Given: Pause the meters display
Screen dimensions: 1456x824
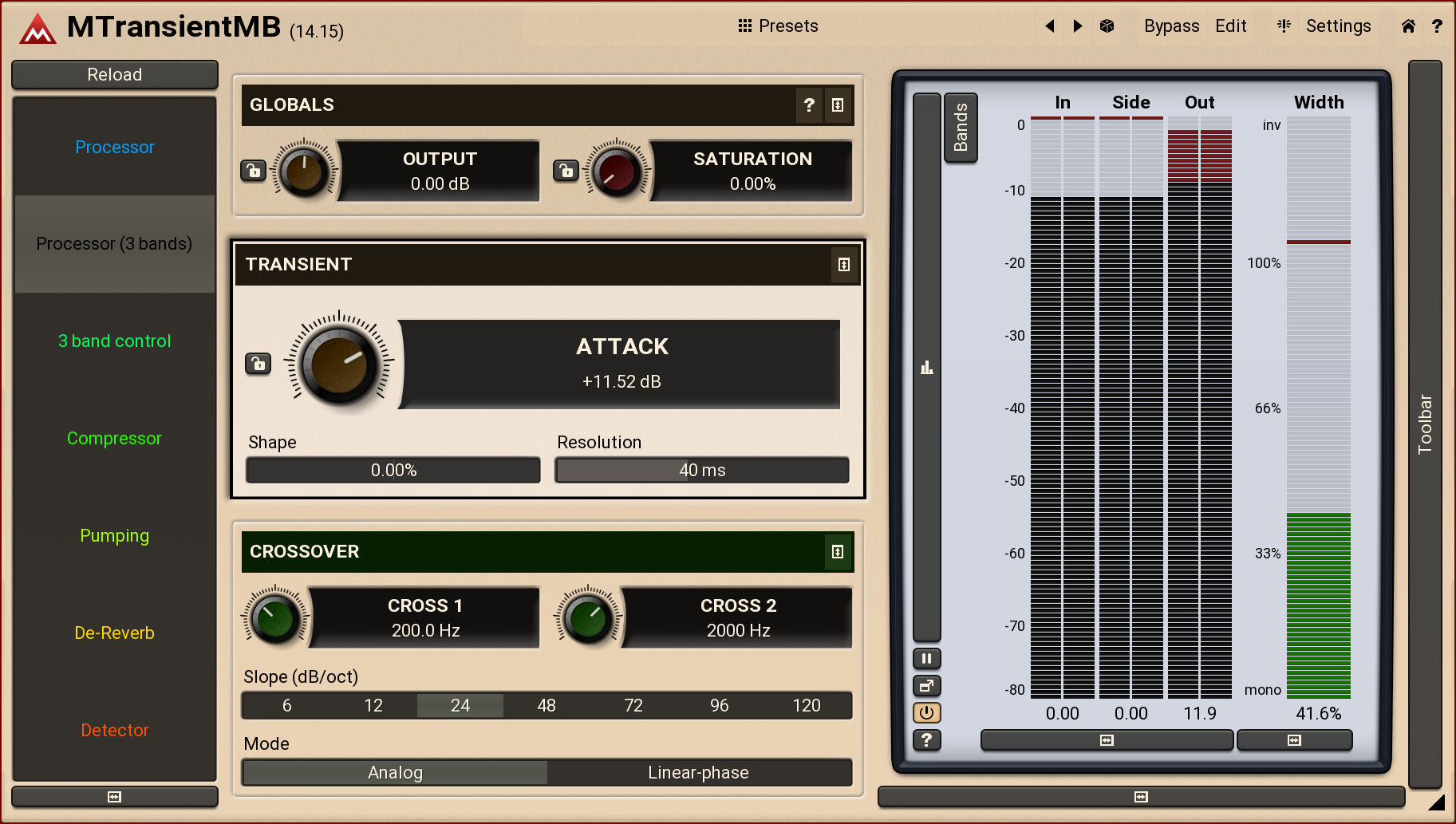Looking at the screenshot, I should [926, 659].
